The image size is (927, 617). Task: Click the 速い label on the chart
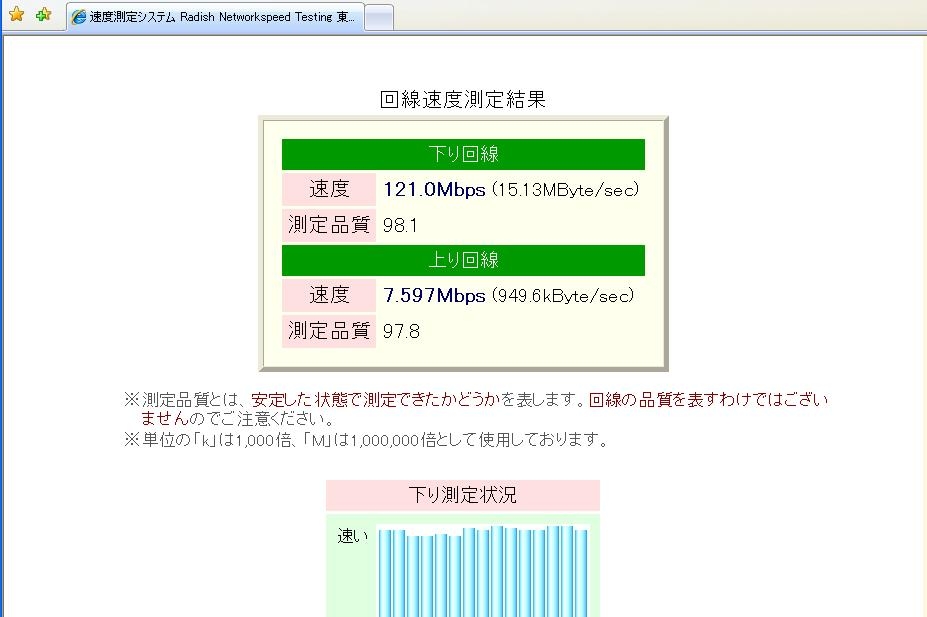tap(352, 536)
